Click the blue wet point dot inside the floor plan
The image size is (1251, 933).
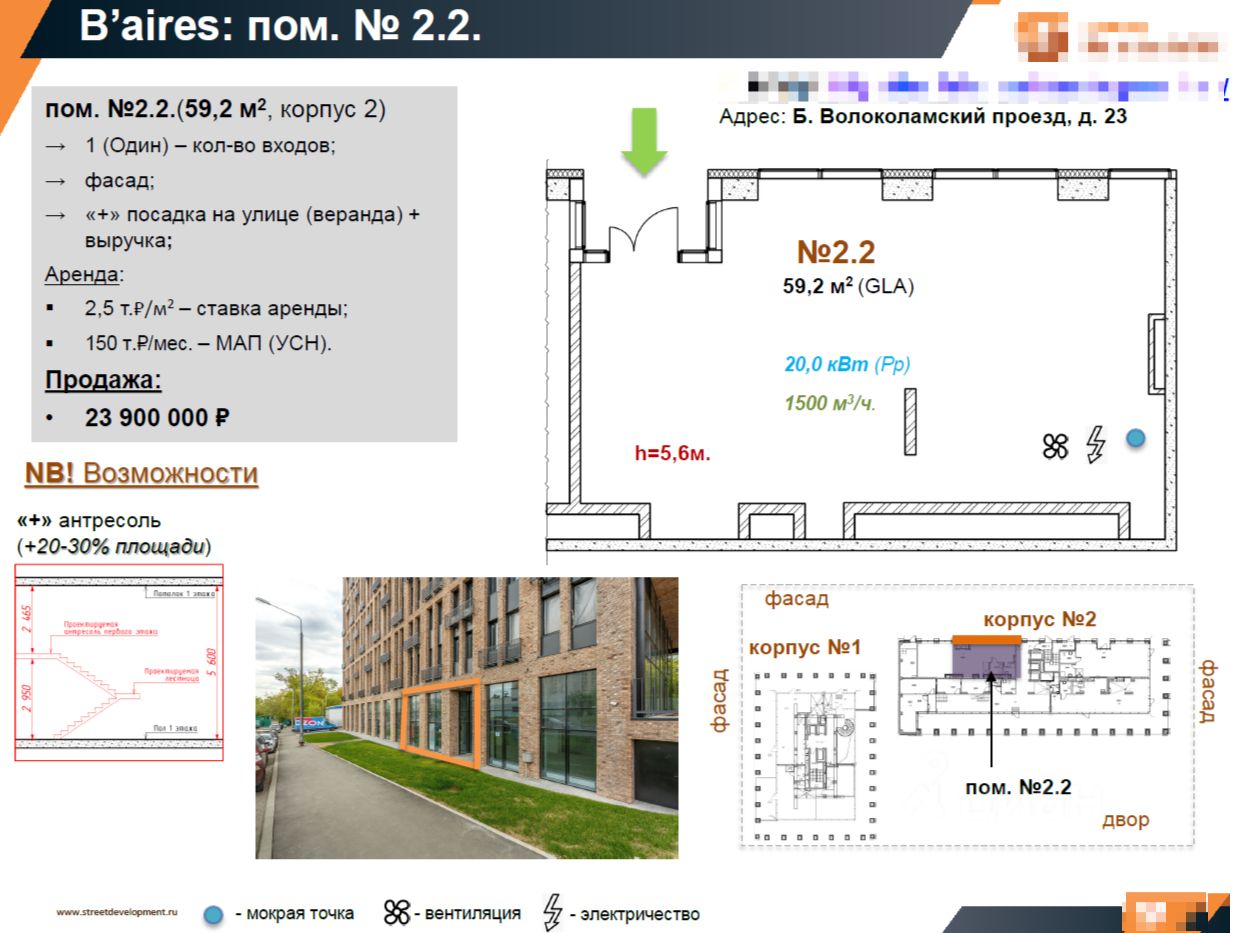[1135, 437]
